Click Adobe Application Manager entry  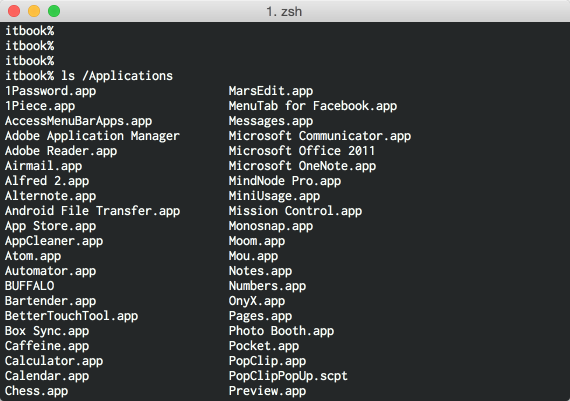coord(92,136)
